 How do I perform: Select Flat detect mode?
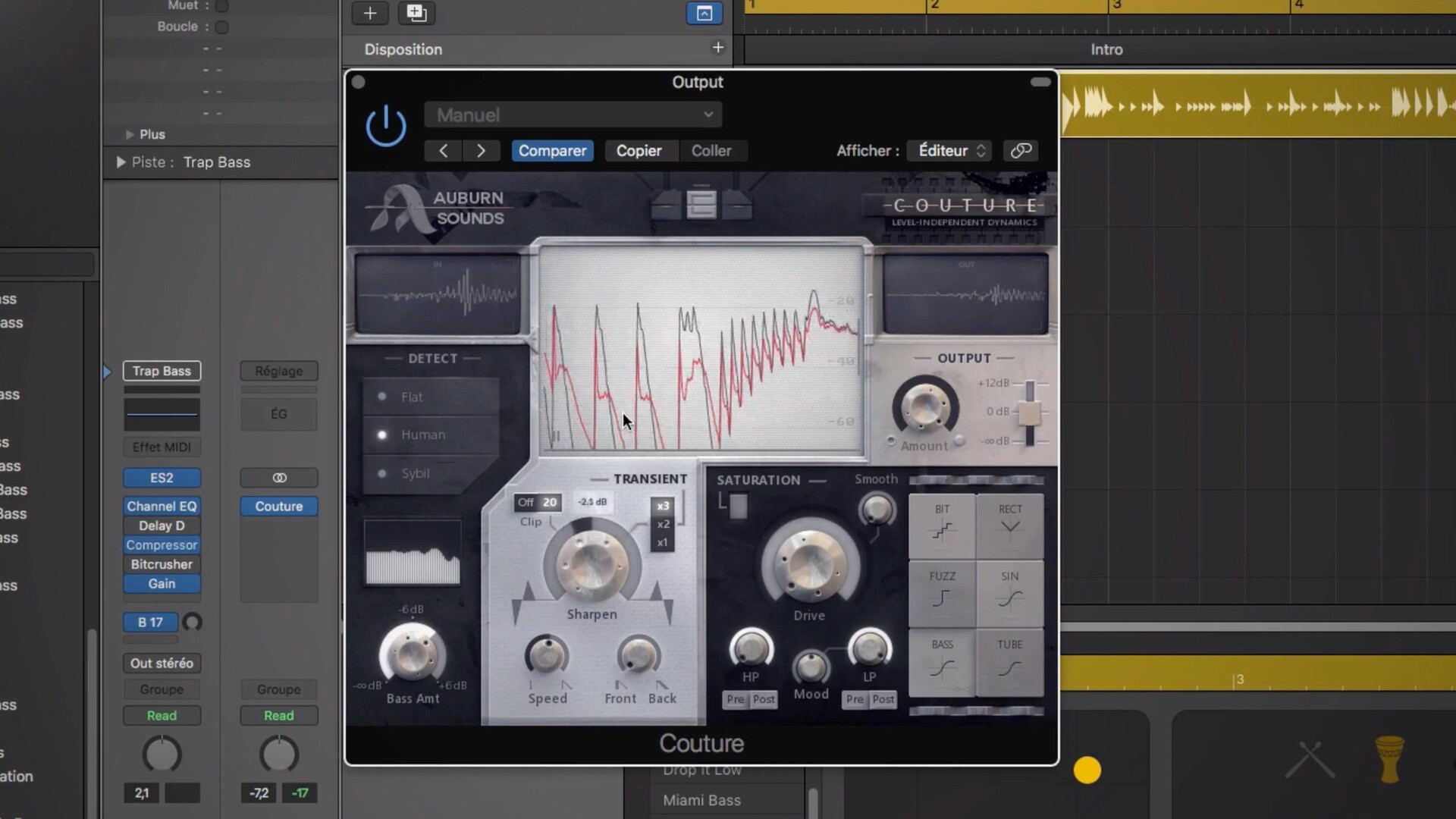[431, 397]
